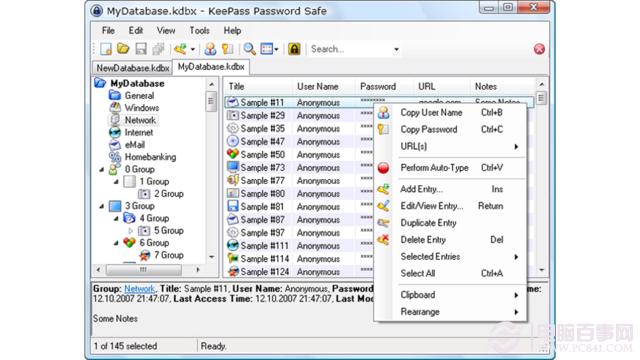Select the 2 Group tree item
Viewport: 640px width, 360px height.
pos(169,193)
